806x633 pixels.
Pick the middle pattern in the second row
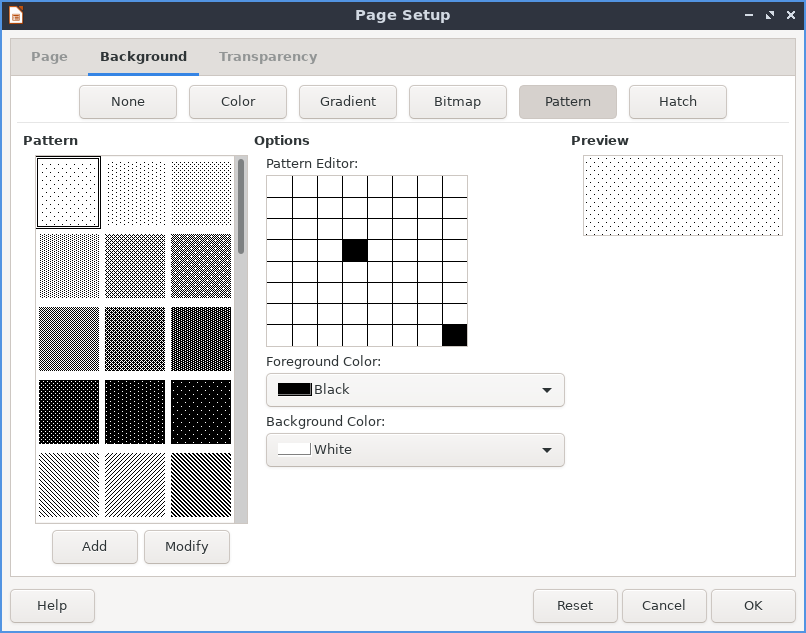(135, 266)
